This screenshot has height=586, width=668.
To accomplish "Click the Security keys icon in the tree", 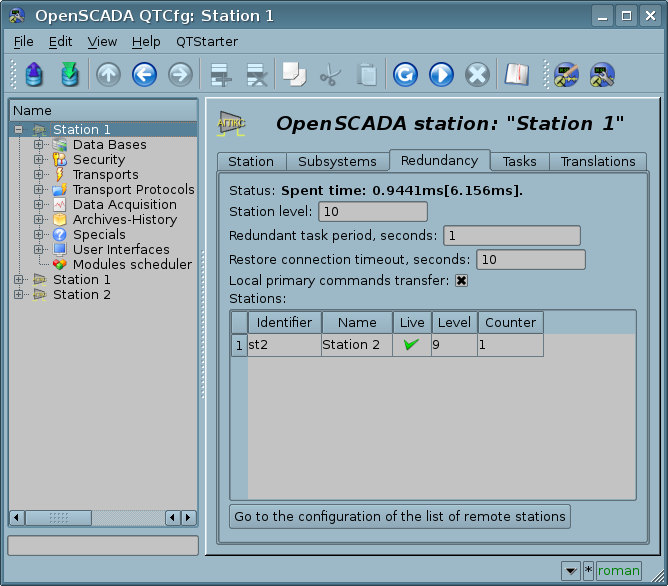I will pyautogui.click(x=59, y=159).
